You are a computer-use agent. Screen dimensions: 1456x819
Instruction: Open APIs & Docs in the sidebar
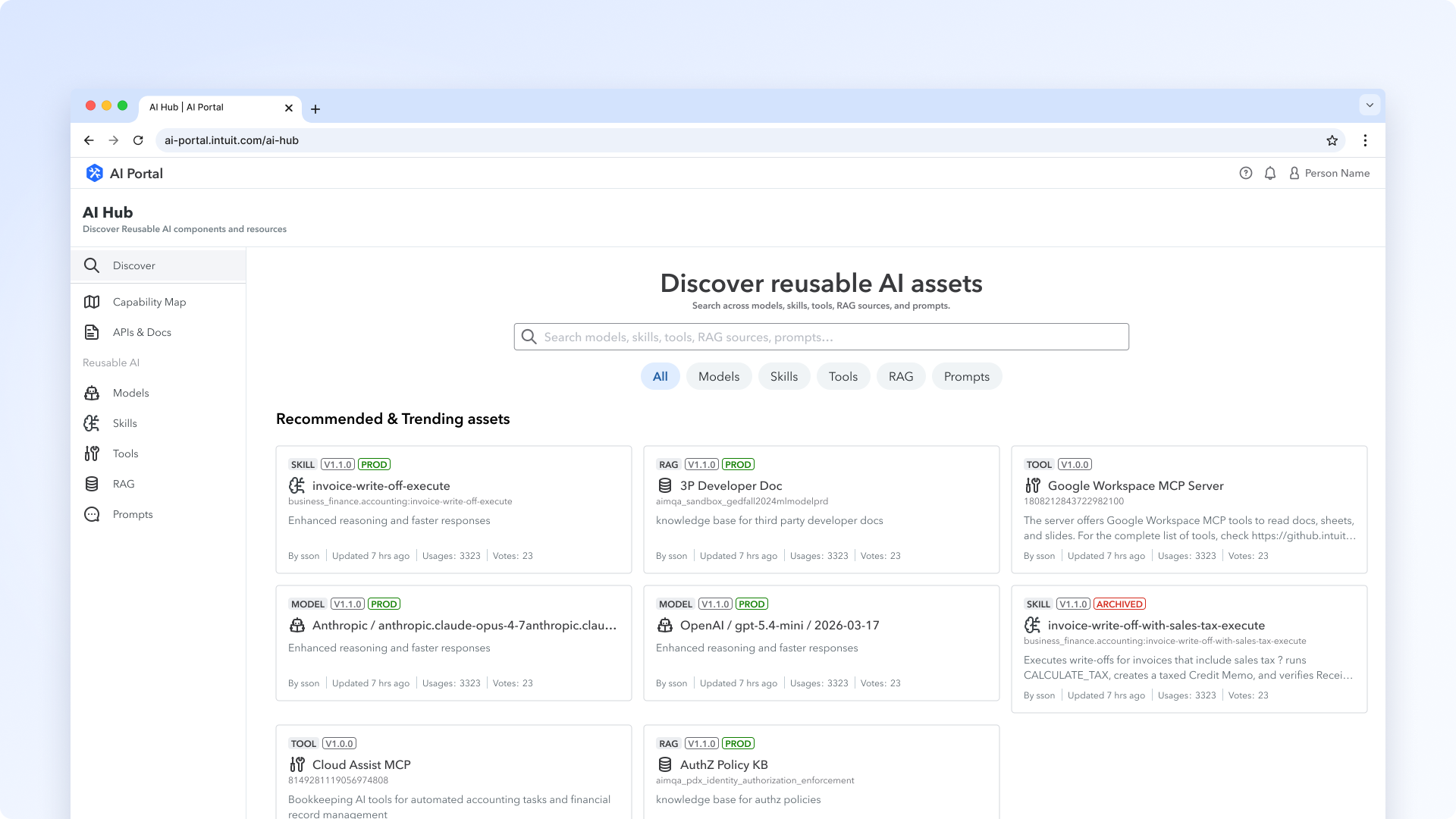pos(158,332)
